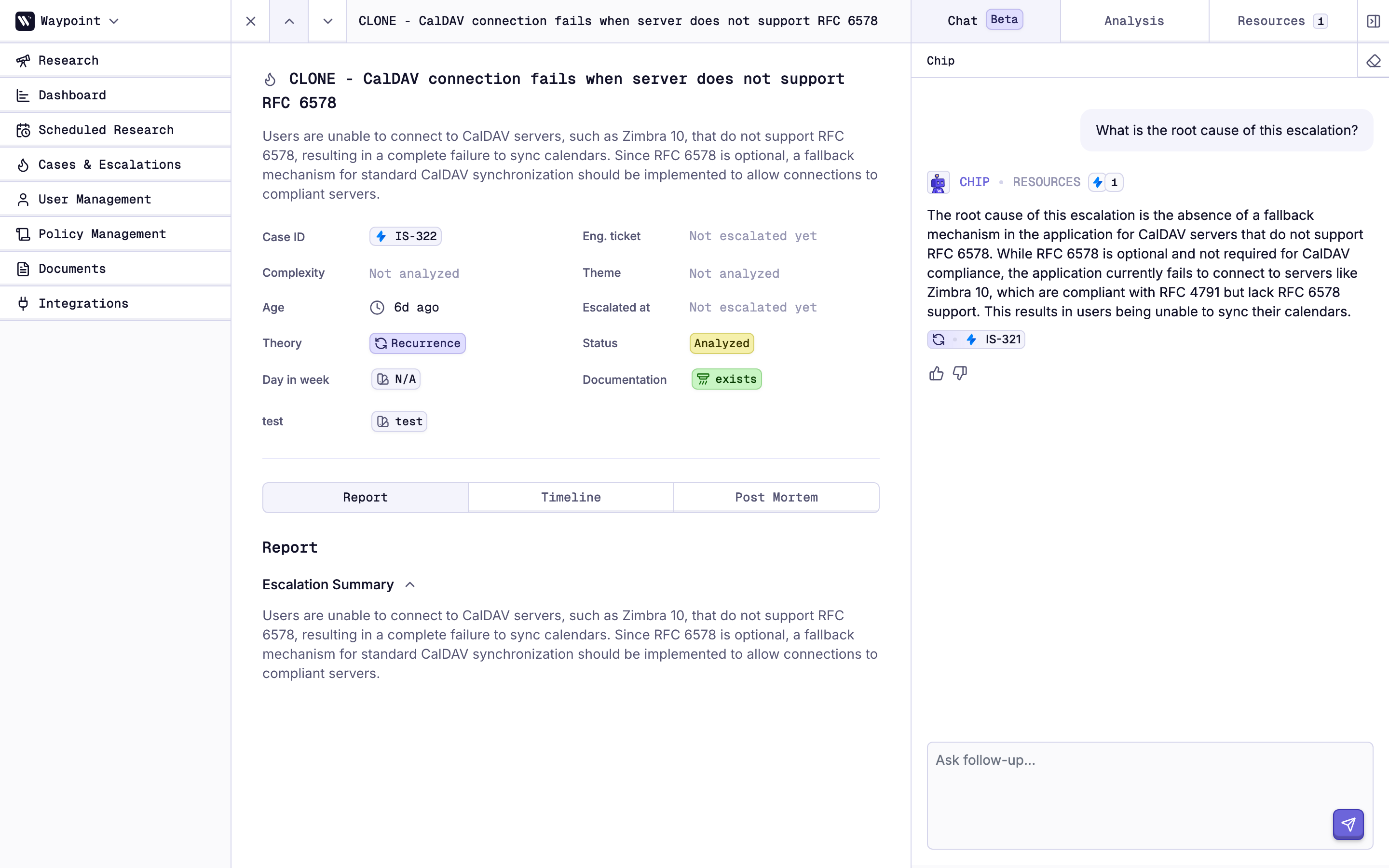
Task: Give a thumbs up to Chip's answer
Action: coord(936,374)
